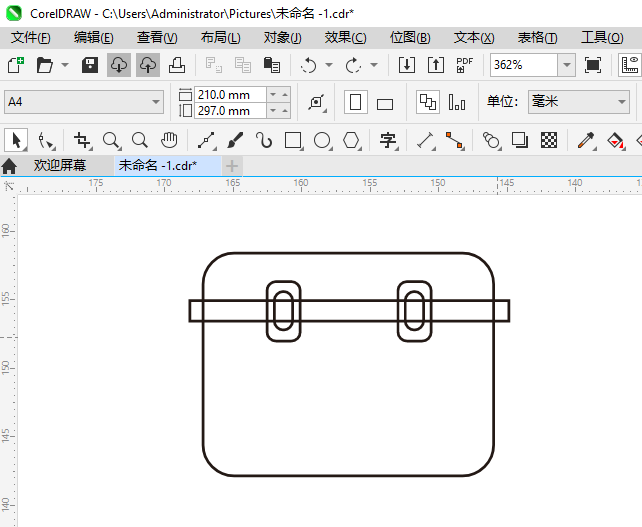
Task: Open the 文件(F) menu
Action: (x=30, y=38)
